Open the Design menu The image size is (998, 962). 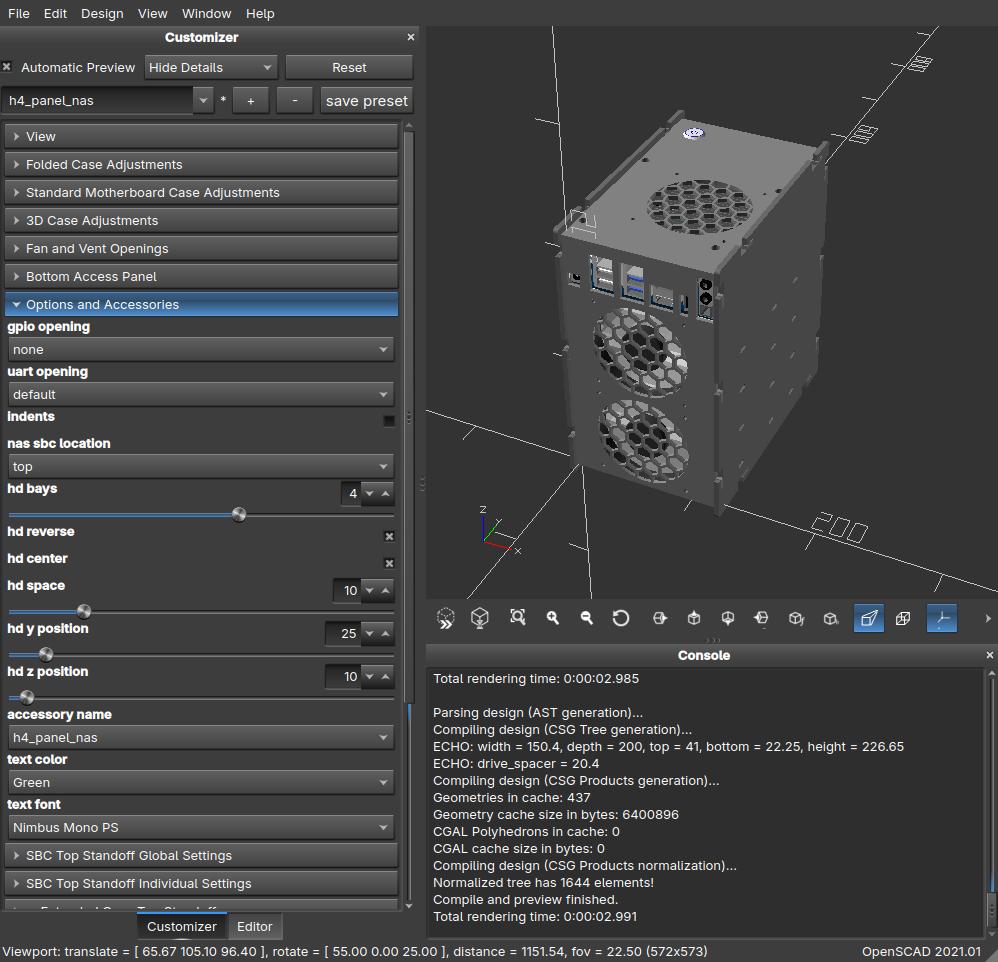102,13
